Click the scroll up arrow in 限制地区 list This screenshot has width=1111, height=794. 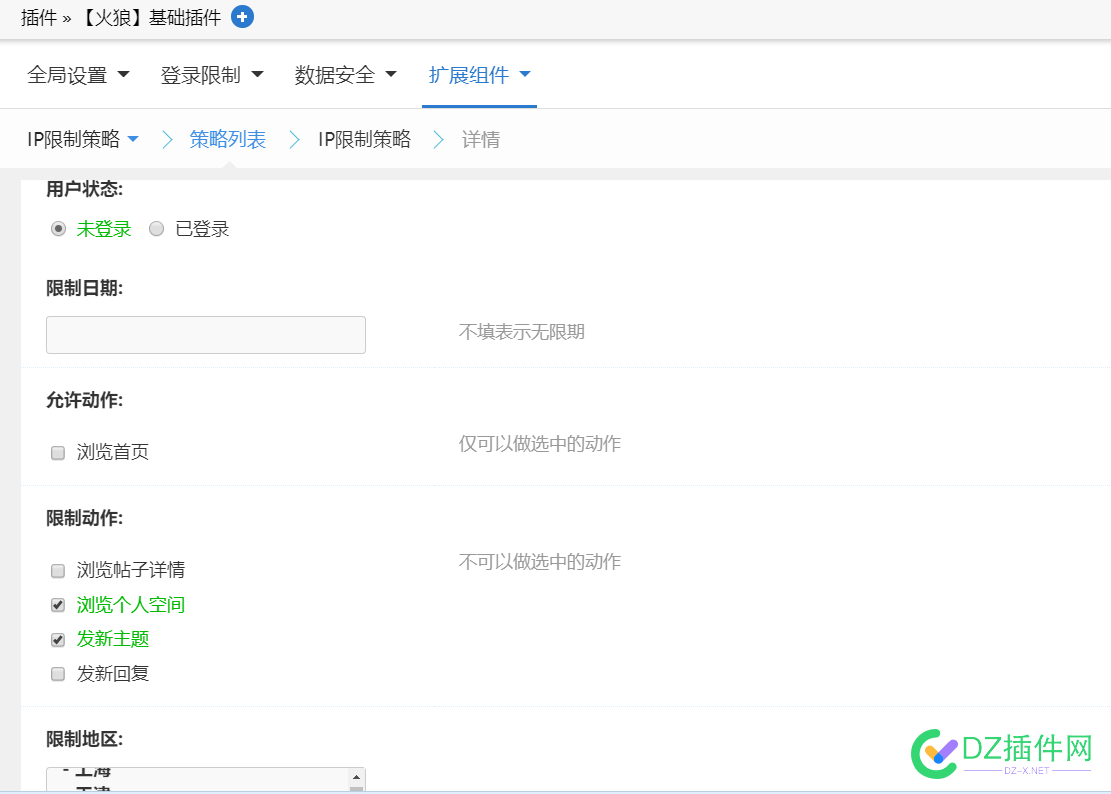click(x=355, y=777)
